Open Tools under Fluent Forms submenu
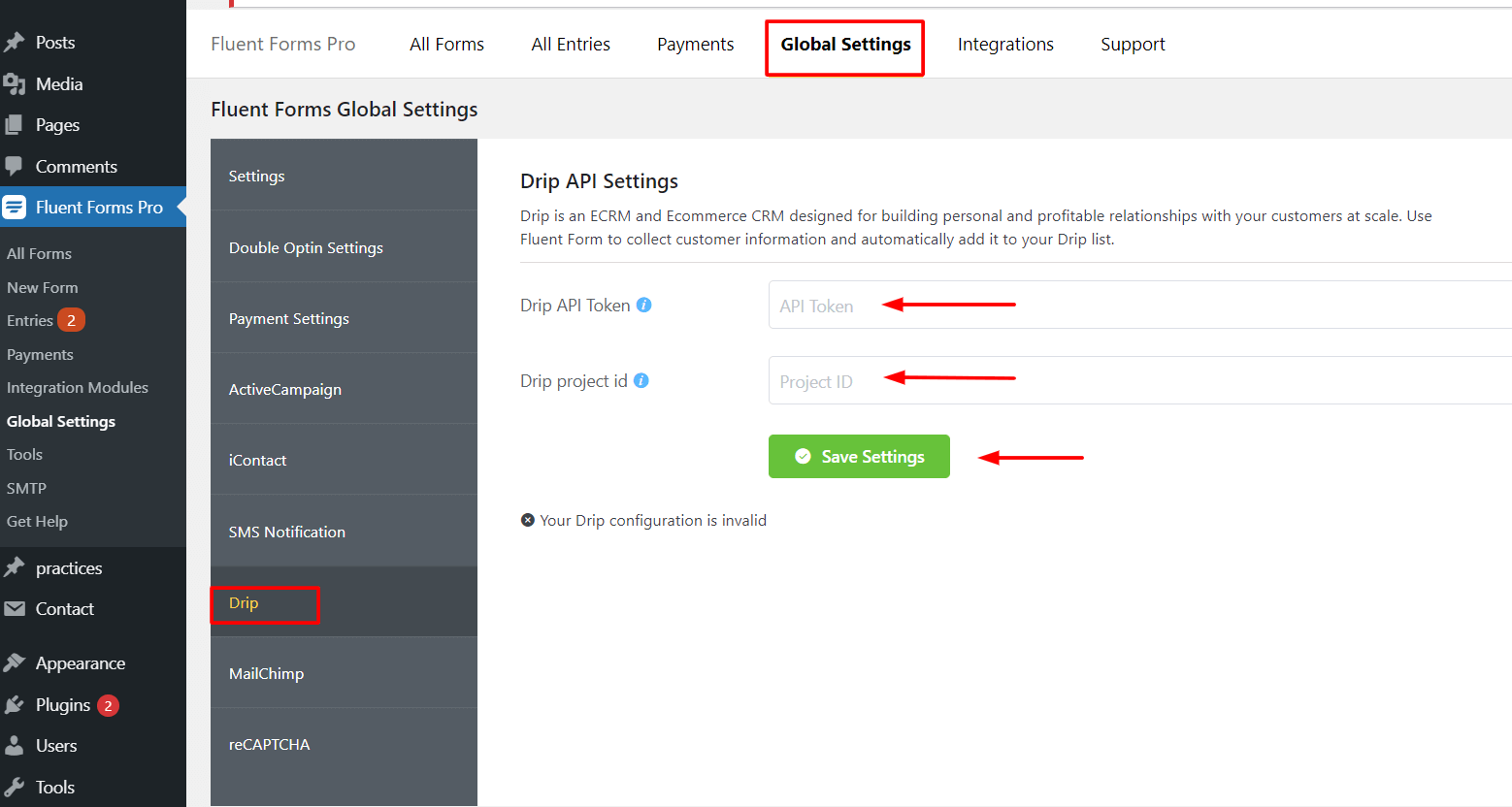The height and width of the screenshot is (807, 1512). coord(24,454)
